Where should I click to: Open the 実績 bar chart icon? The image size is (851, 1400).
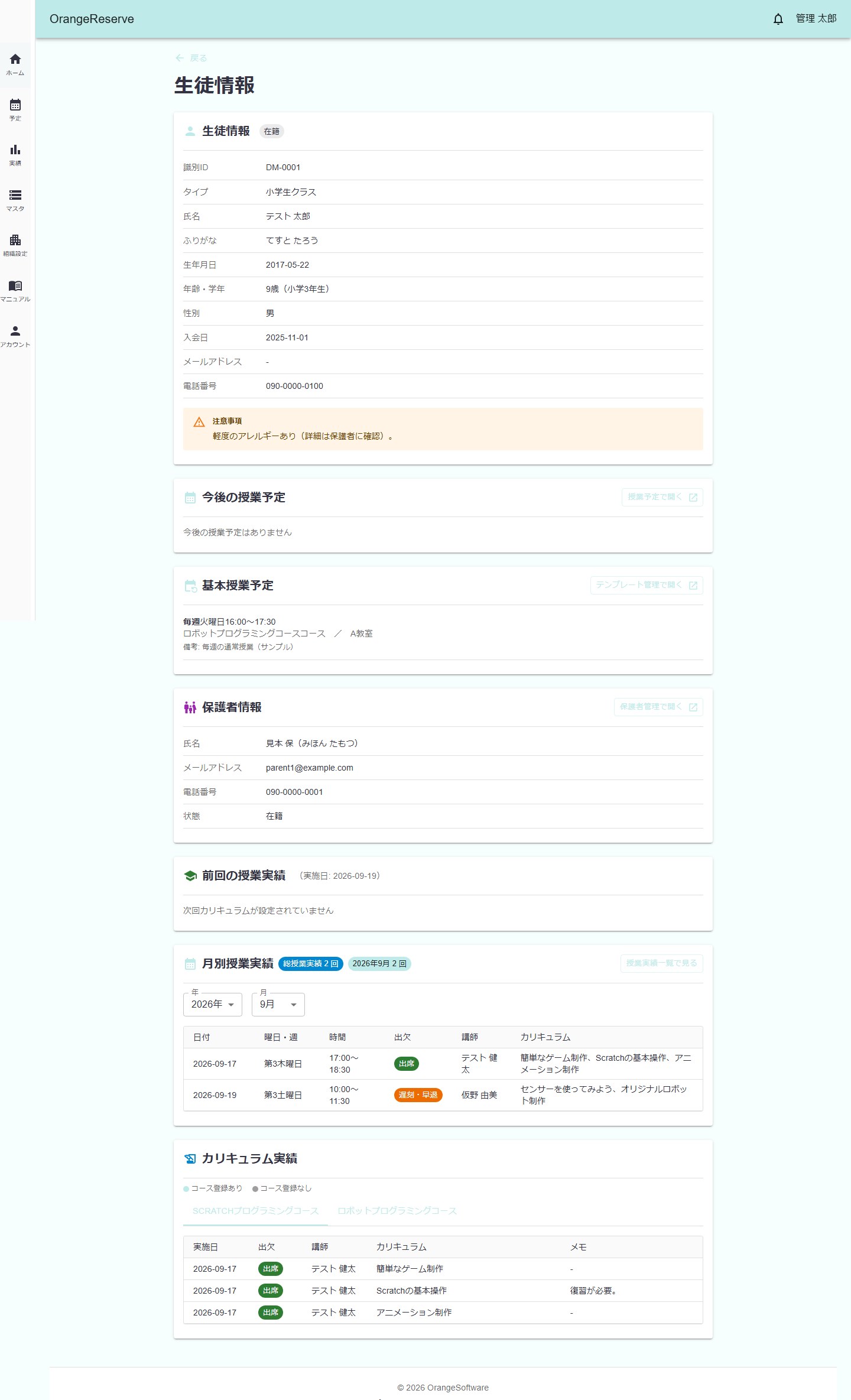tap(15, 150)
